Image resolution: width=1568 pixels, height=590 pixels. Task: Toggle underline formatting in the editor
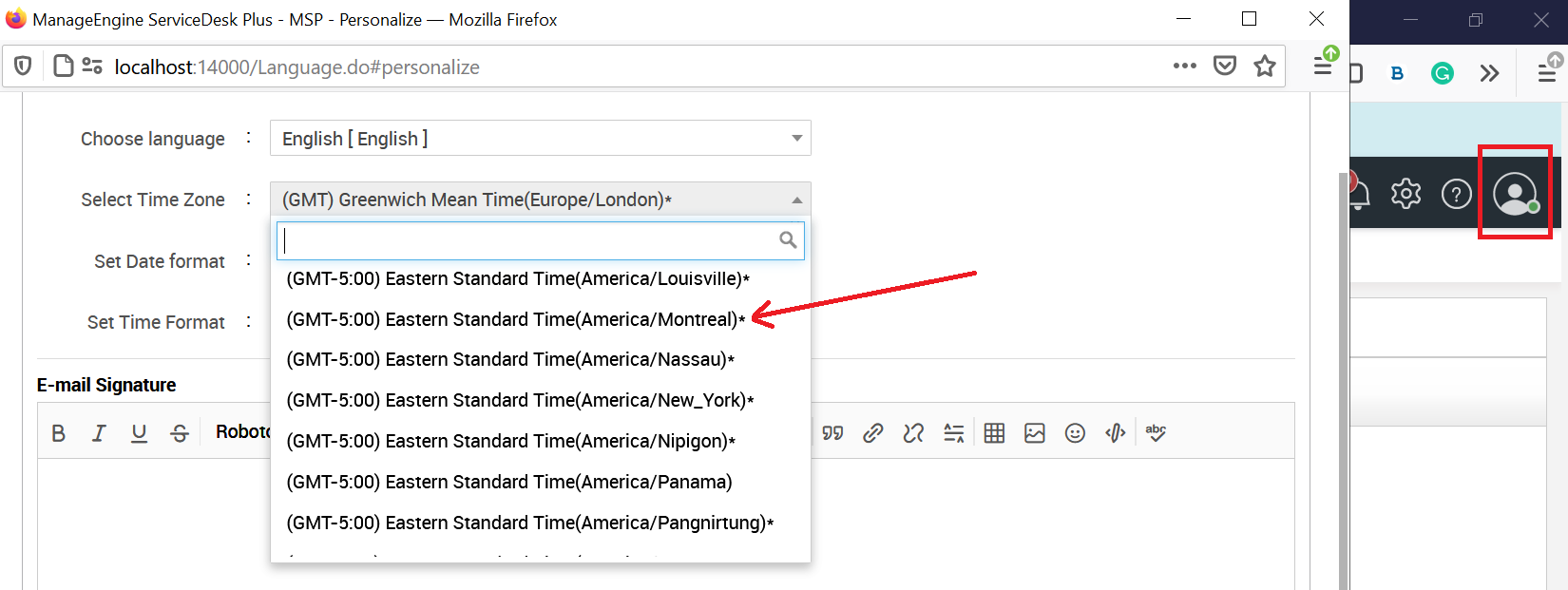click(x=139, y=433)
